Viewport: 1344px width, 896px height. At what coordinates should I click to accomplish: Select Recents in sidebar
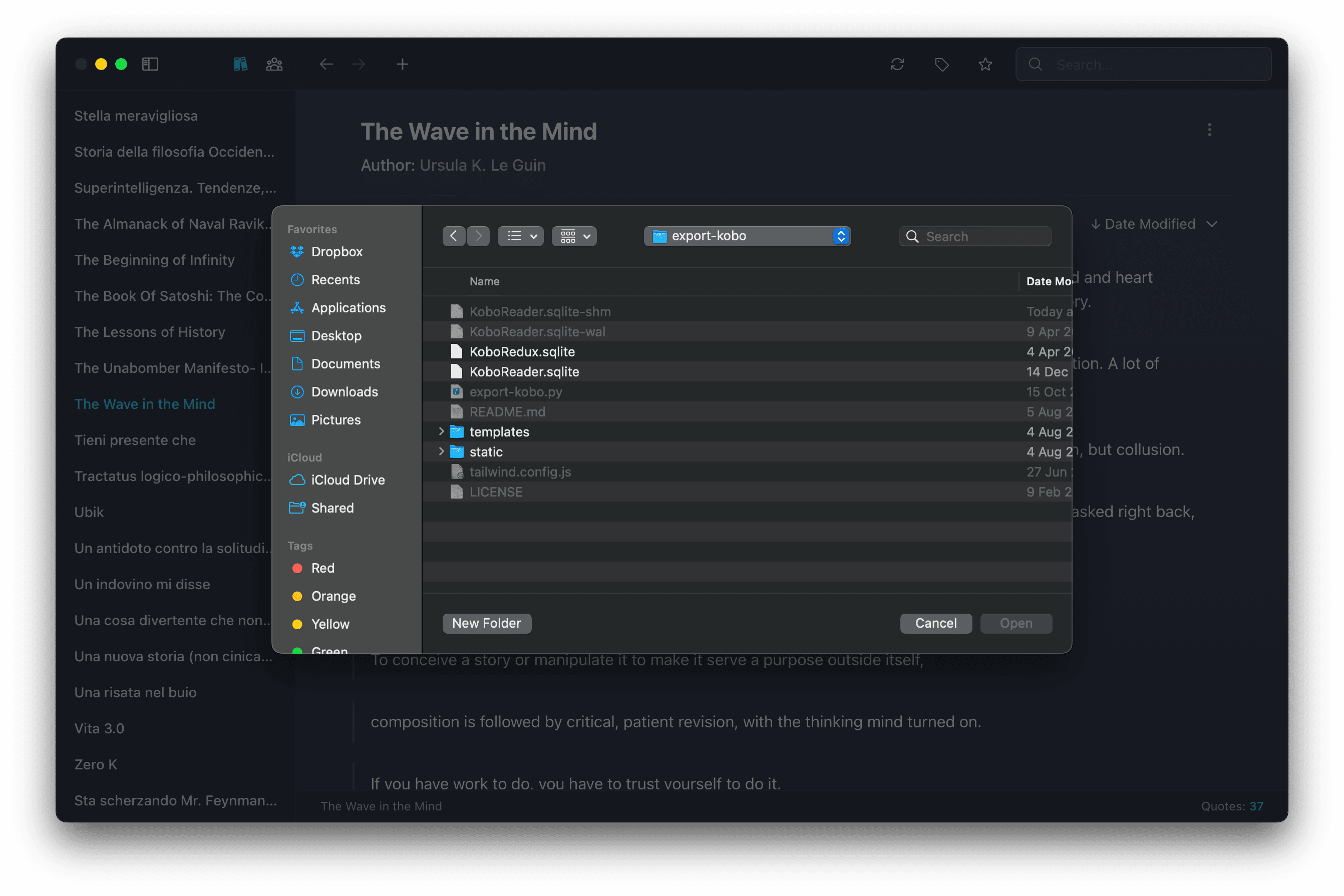335,279
